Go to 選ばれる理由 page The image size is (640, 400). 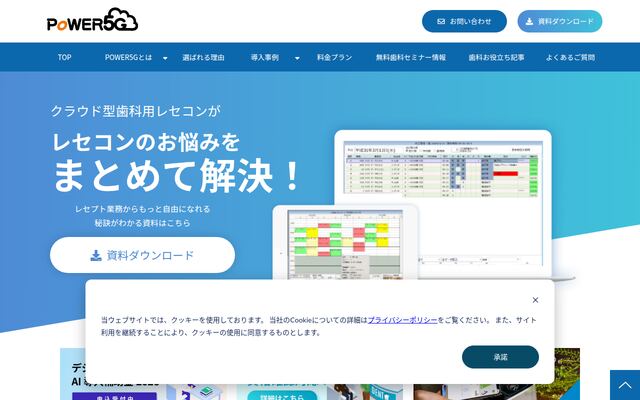(x=203, y=58)
